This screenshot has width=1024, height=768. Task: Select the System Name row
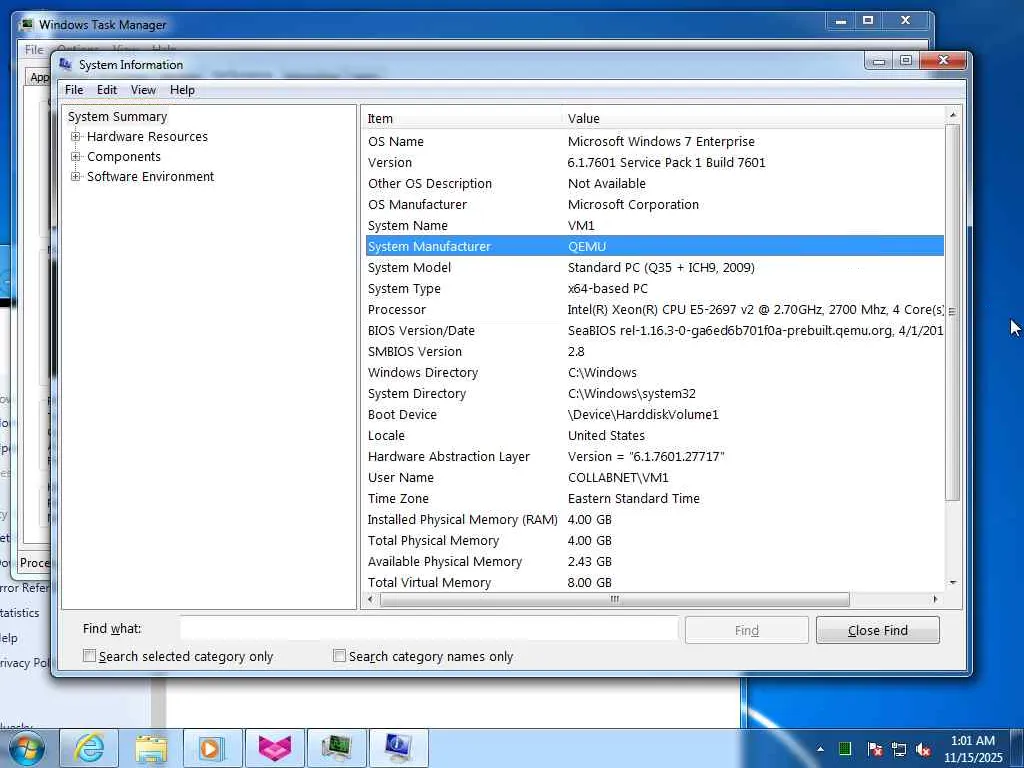click(x=655, y=225)
